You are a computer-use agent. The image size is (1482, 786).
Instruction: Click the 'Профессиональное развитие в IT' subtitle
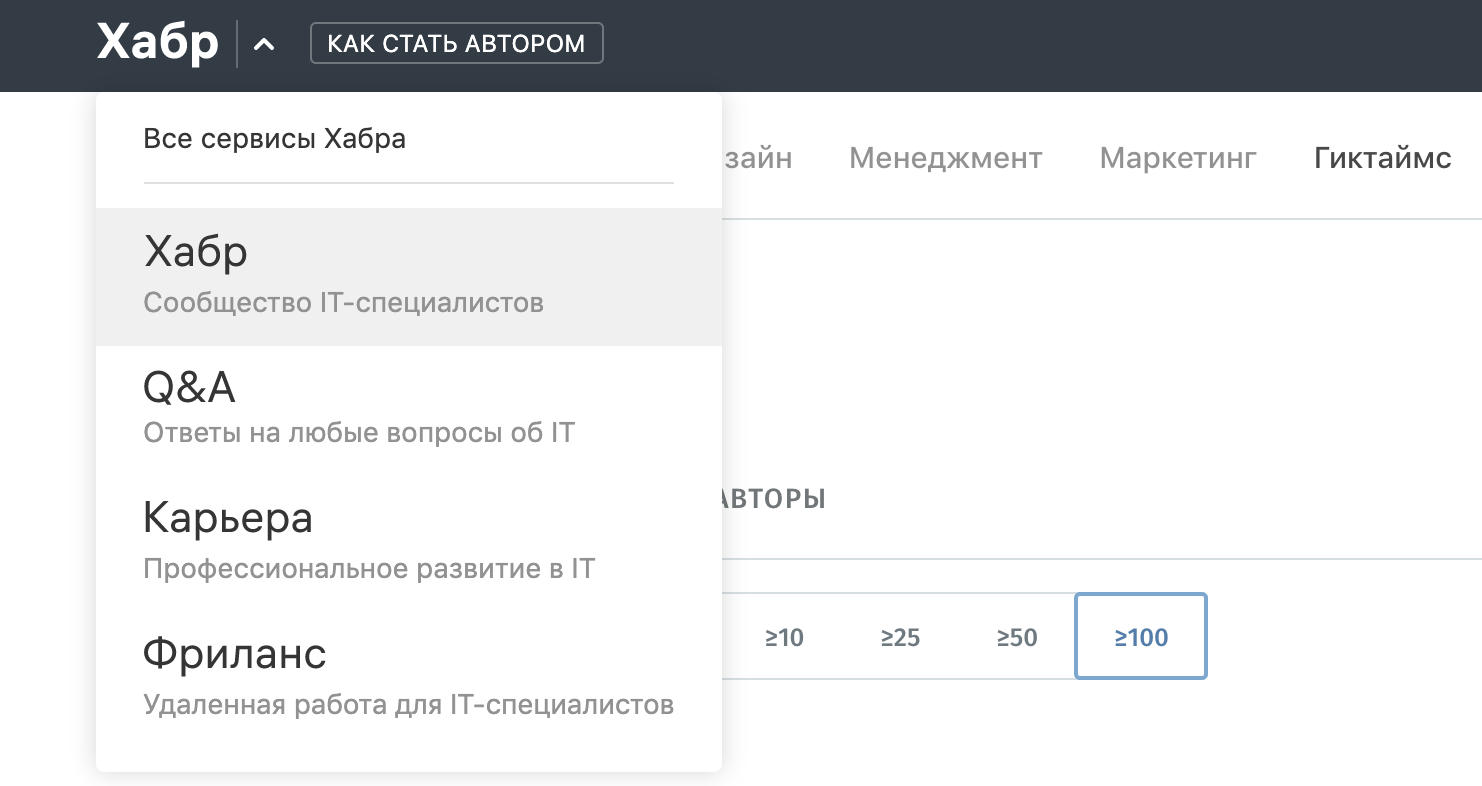click(x=369, y=569)
